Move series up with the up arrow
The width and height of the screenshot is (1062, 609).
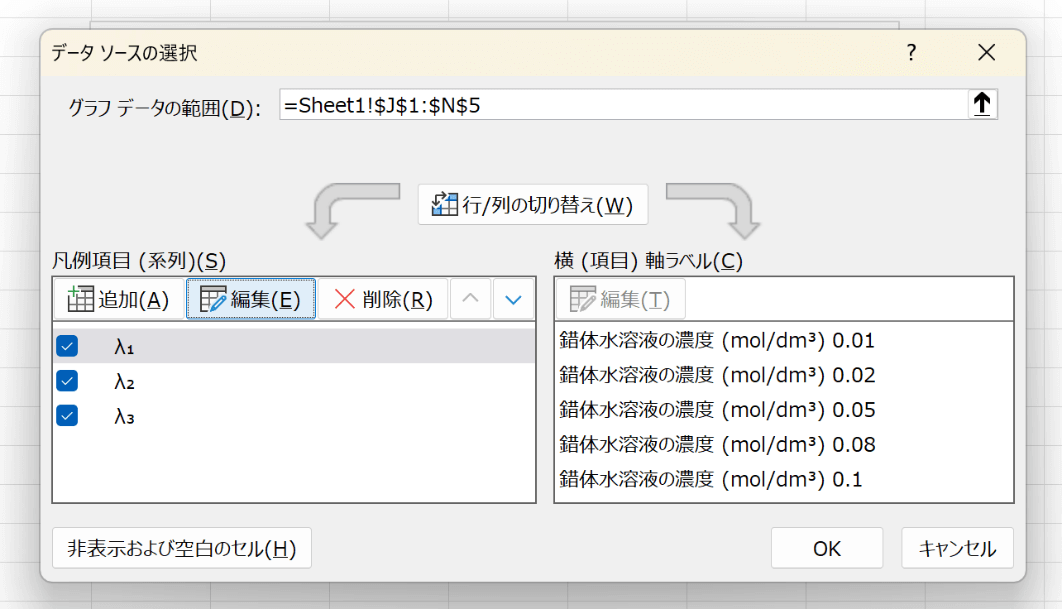point(472,299)
